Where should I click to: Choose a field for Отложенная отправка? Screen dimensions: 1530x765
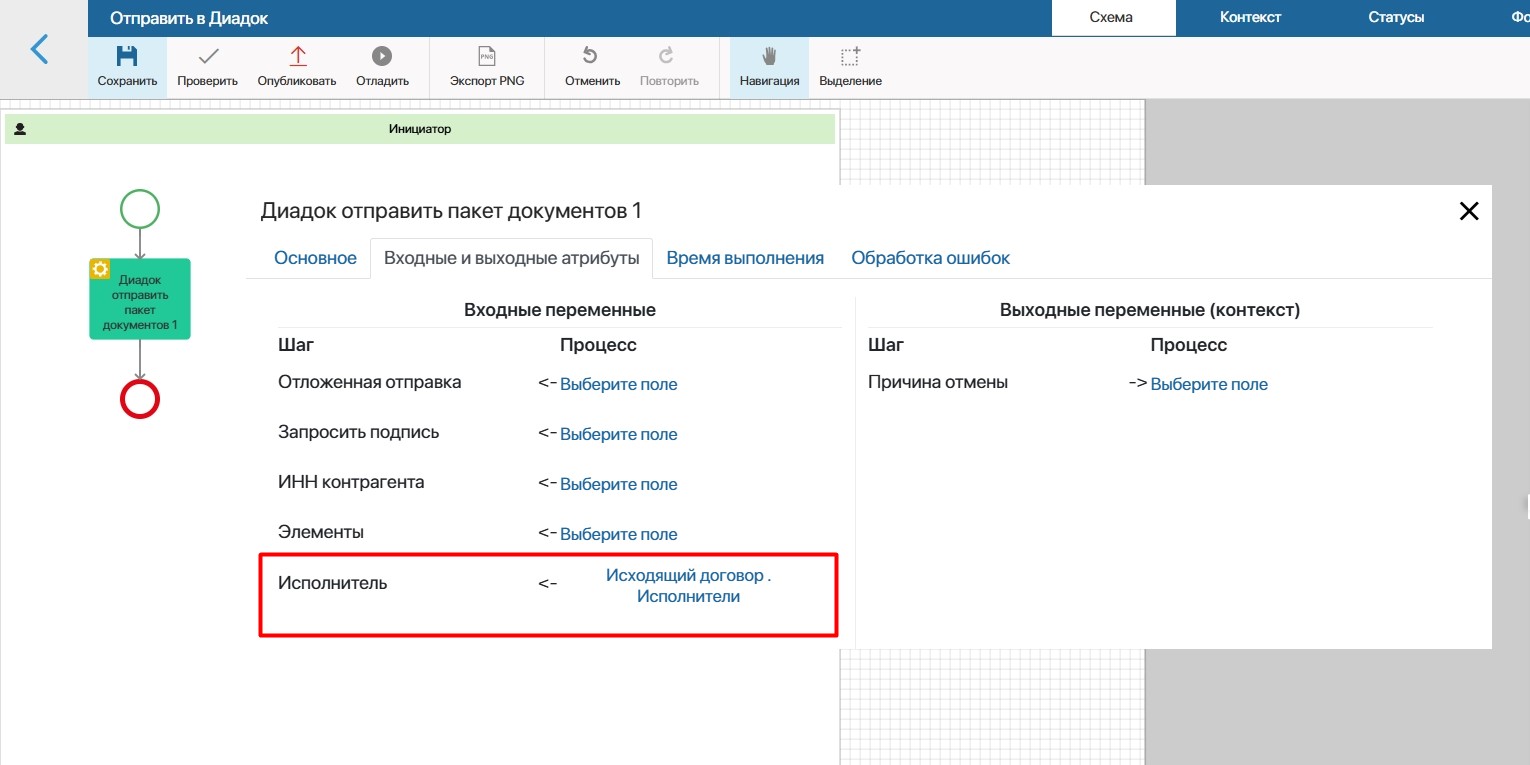[618, 384]
